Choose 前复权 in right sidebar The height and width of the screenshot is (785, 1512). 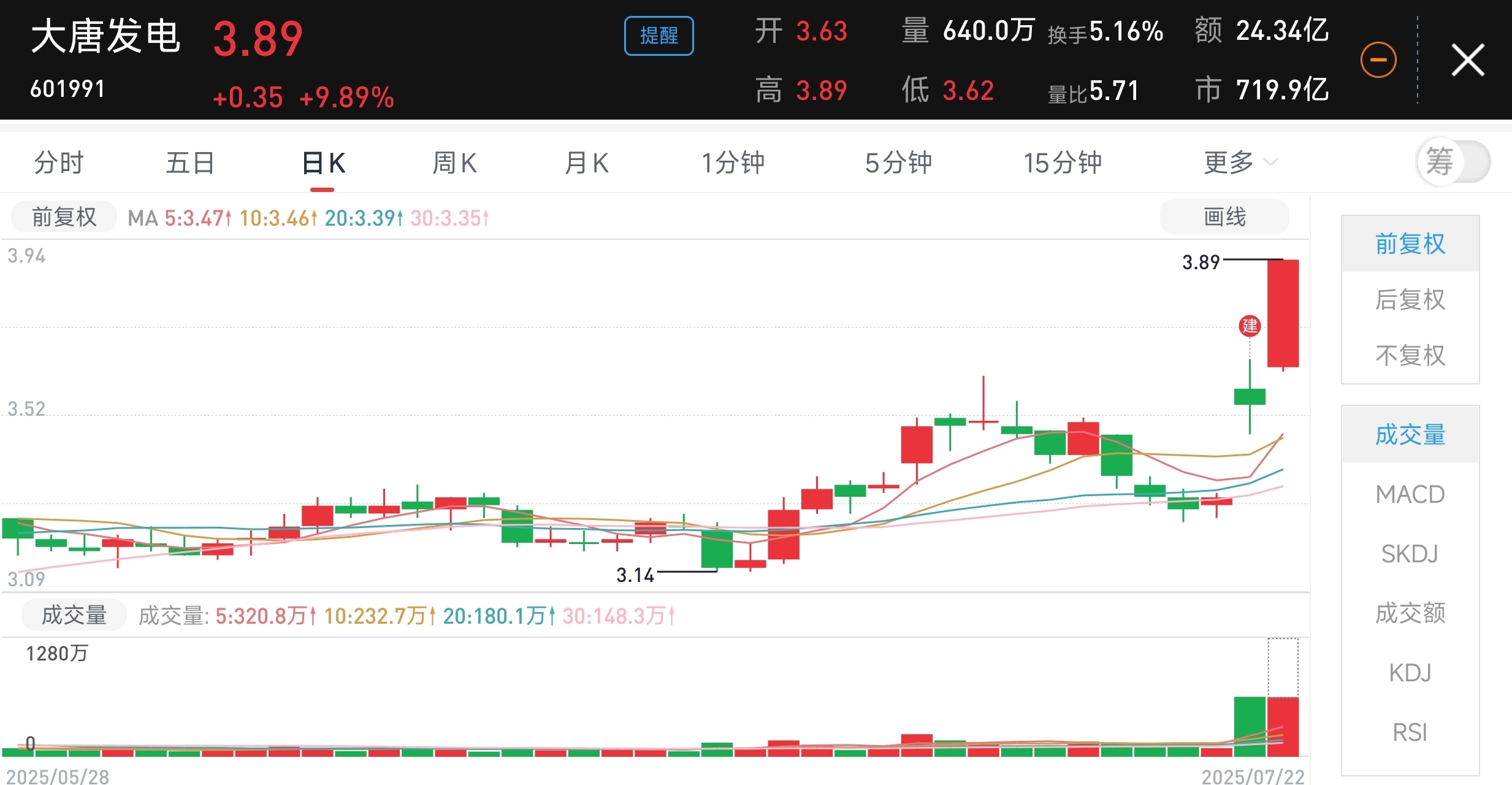(x=1410, y=244)
